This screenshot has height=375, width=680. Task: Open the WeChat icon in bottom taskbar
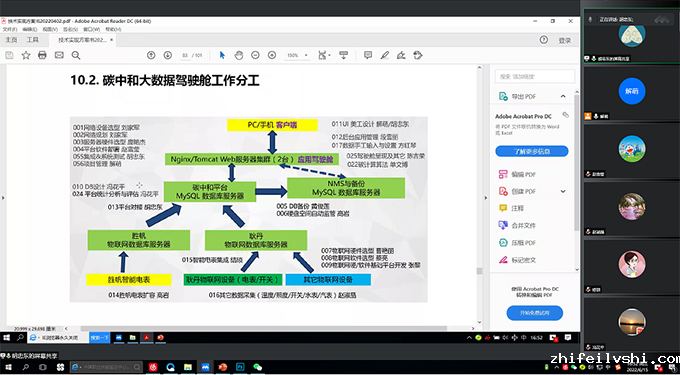tap(258, 367)
